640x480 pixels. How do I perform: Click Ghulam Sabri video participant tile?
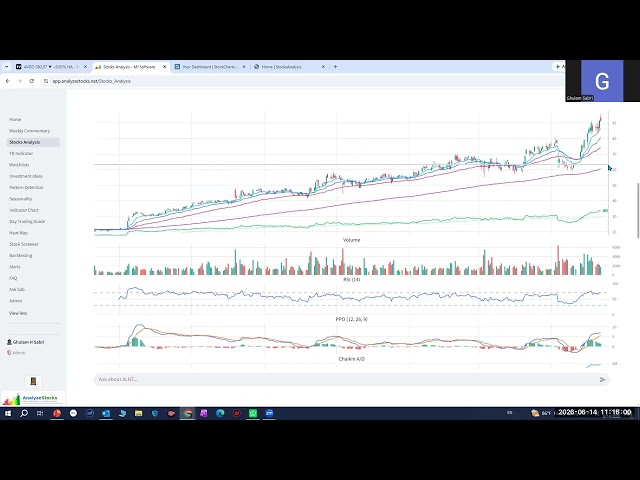602,81
